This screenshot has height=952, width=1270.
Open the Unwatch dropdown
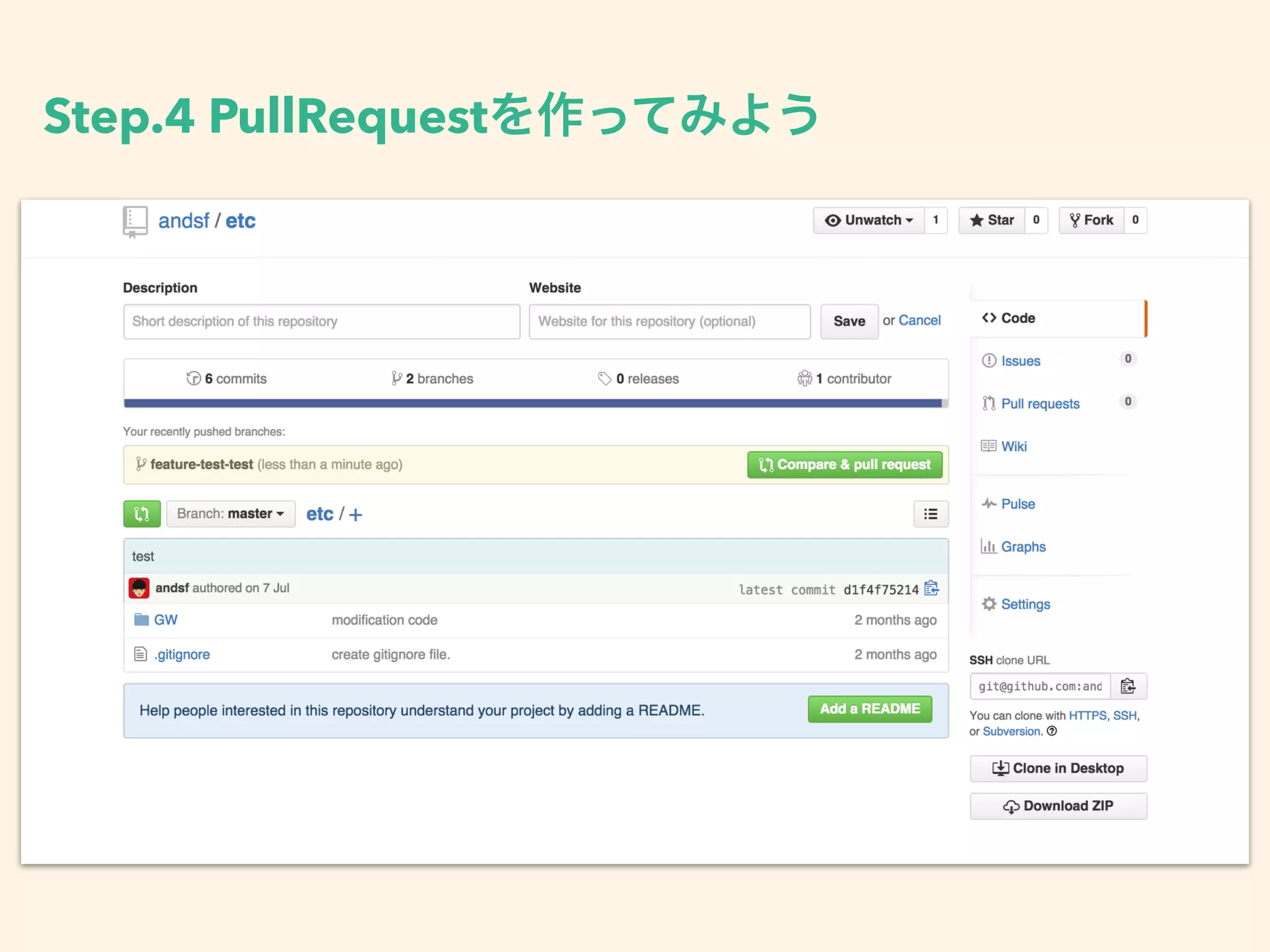(869, 220)
